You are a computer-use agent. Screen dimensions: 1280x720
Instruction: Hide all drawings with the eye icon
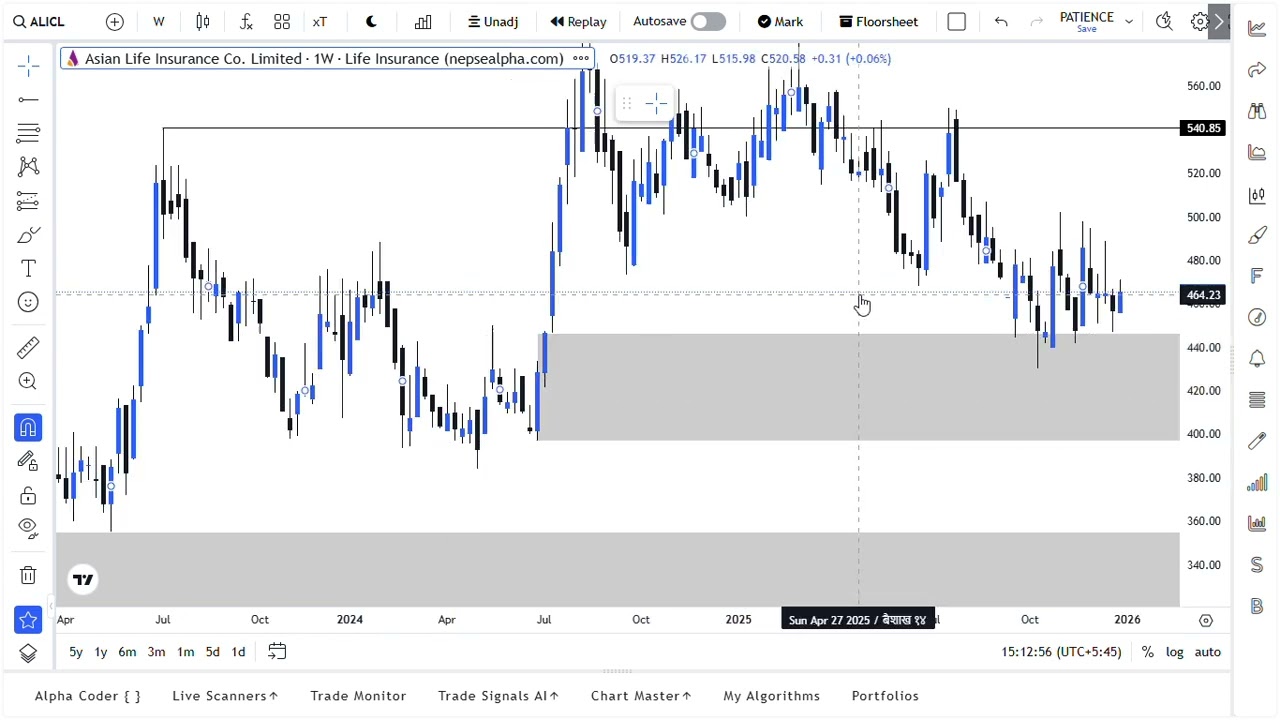pyautogui.click(x=28, y=527)
